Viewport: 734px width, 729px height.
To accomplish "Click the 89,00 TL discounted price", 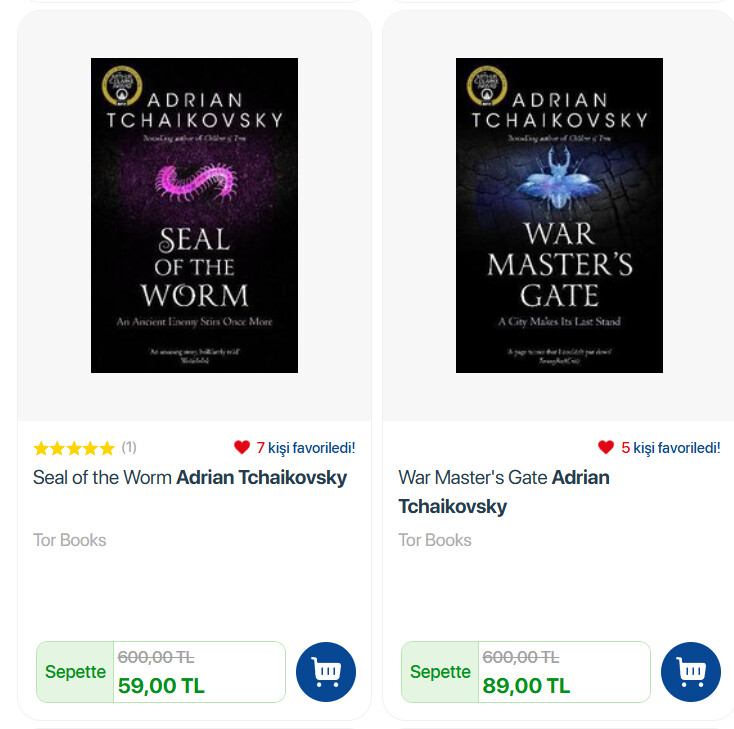I will pos(526,686).
